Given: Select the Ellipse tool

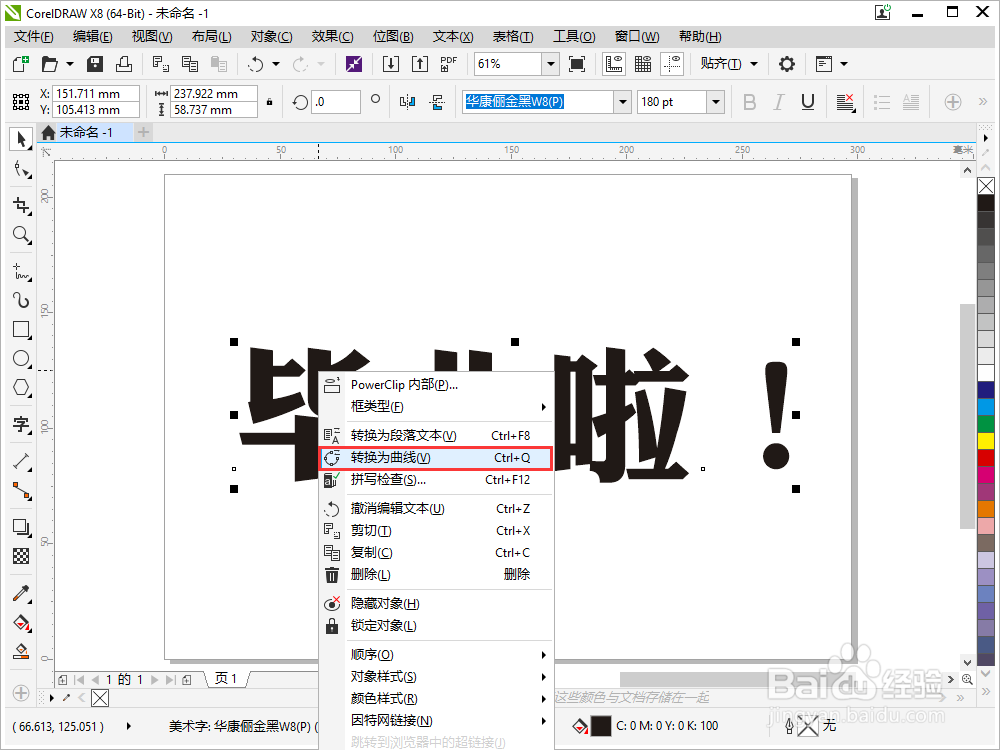Looking at the screenshot, I should pos(21,358).
